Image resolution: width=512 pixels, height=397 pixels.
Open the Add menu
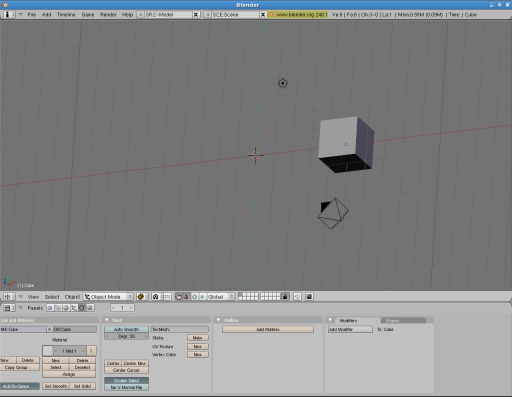pos(46,15)
